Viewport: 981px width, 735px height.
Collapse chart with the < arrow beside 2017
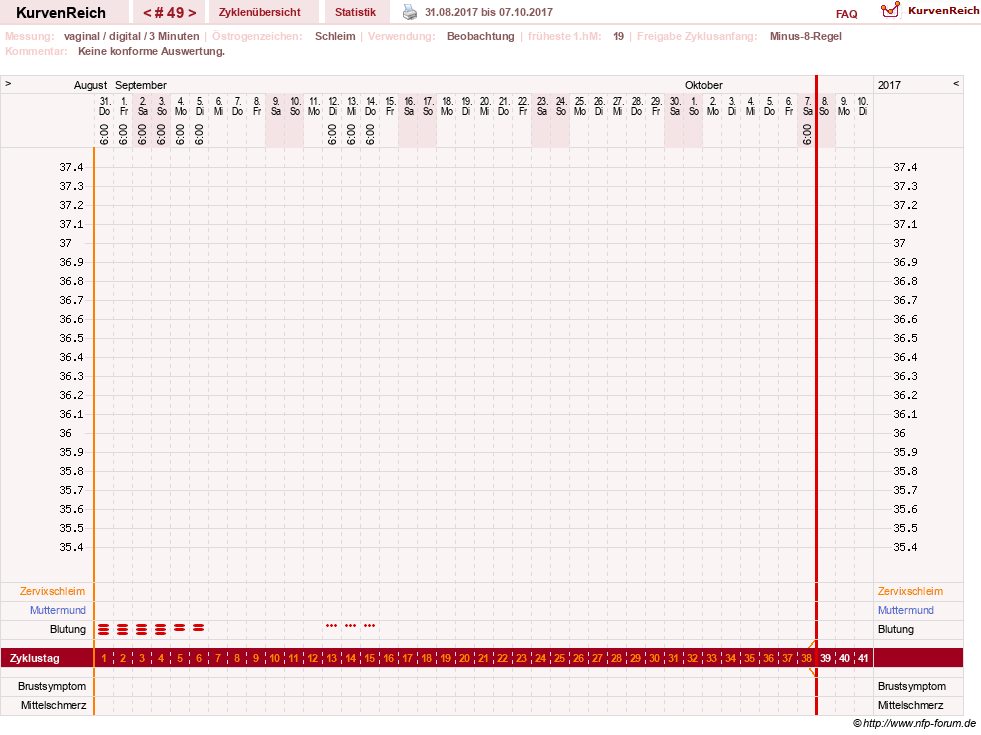pos(956,83)
